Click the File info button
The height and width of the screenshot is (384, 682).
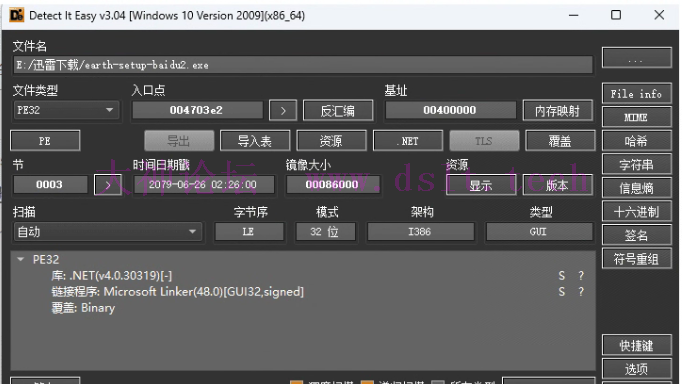(636, 94)
